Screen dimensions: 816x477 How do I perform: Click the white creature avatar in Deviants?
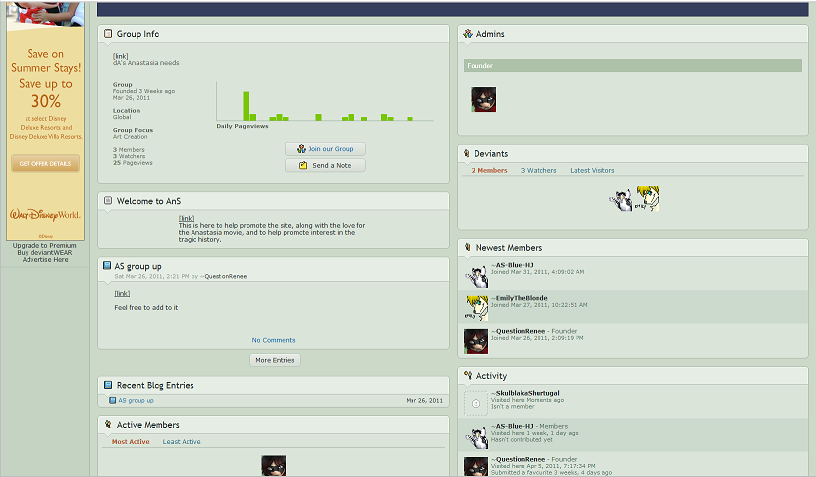[x=621, y=200]
